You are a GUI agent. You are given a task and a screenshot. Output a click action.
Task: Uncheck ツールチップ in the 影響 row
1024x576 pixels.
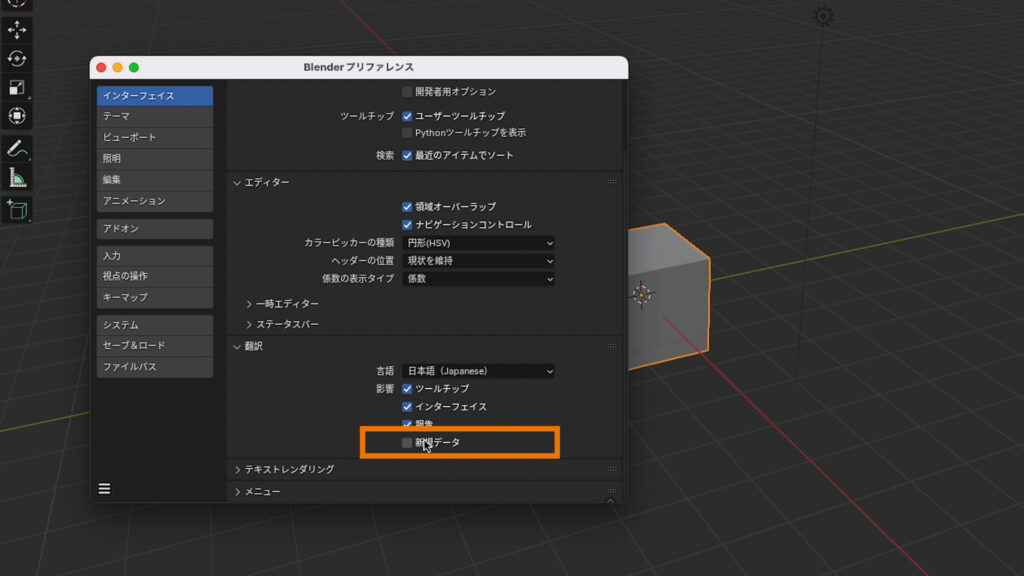point(407,389)
